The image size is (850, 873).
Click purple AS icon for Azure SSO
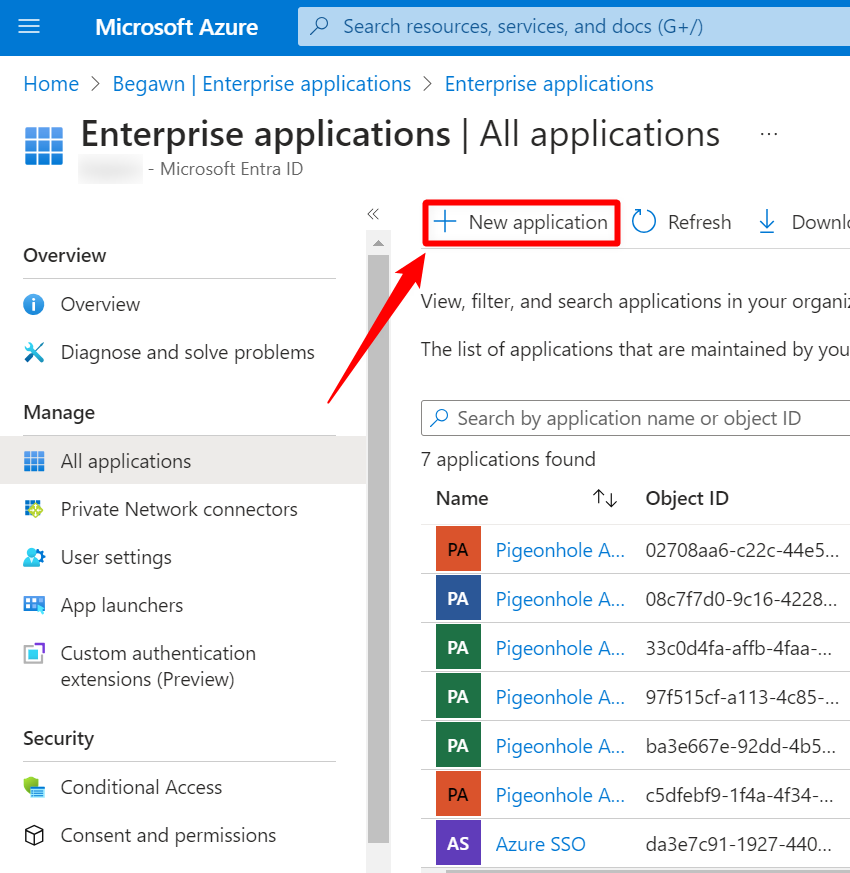point(458,843)
